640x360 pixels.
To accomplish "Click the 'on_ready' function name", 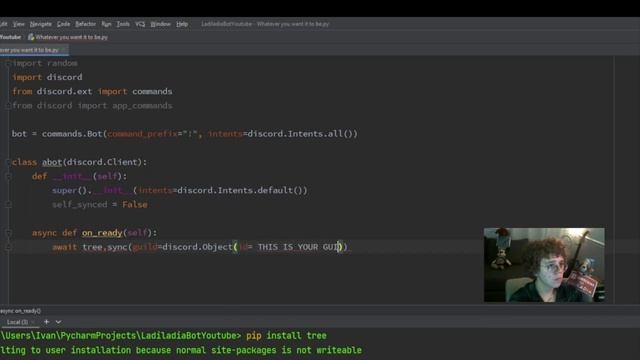I will click(x=102, y=233).
